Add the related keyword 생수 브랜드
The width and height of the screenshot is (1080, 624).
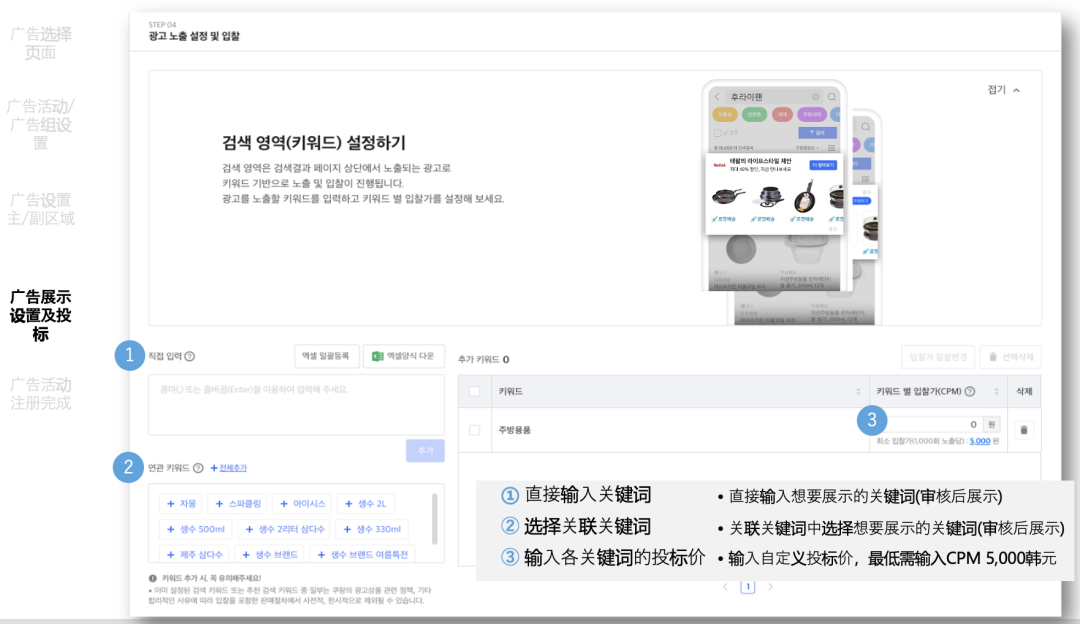tap(270, 554)
